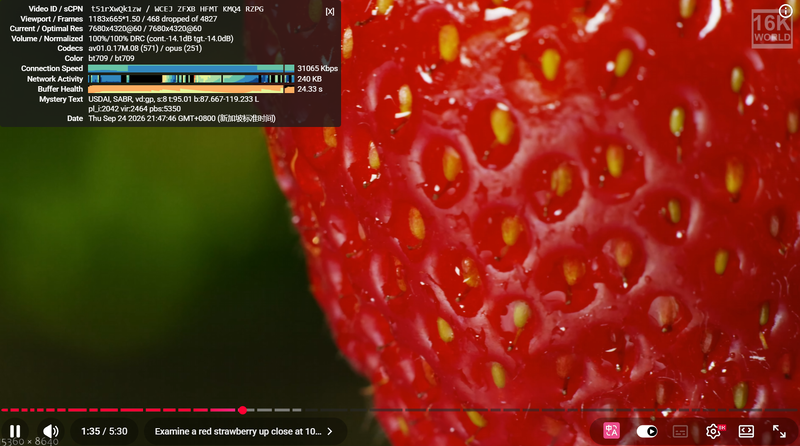The height and width of the screenshot is (446, 800).
Task: Enter full screen with the arrows icon
Action: [x=779, y=431]
